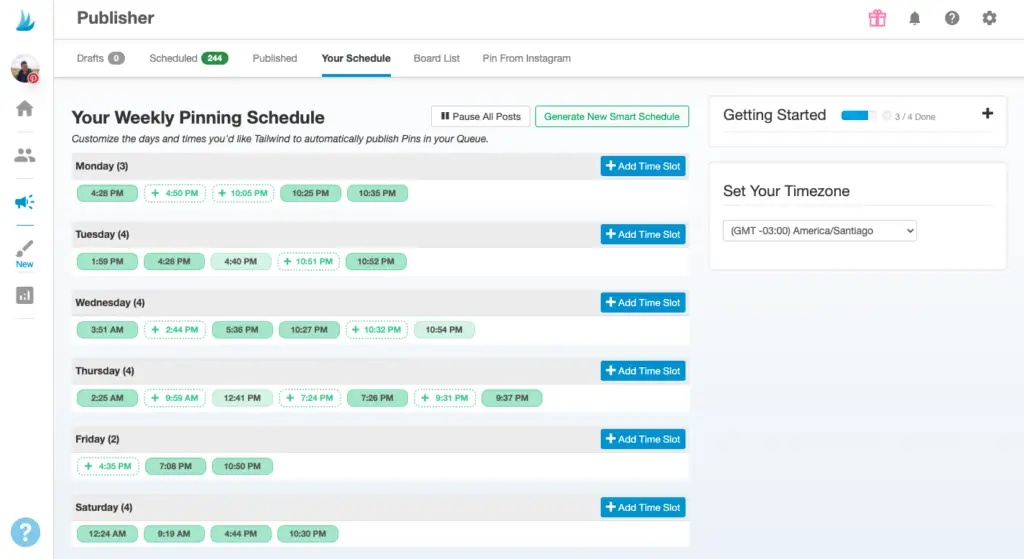Select Wednesday 10:27 PM time slot
Viewport: 1024px width, 559px height.
tap(309, 330)
